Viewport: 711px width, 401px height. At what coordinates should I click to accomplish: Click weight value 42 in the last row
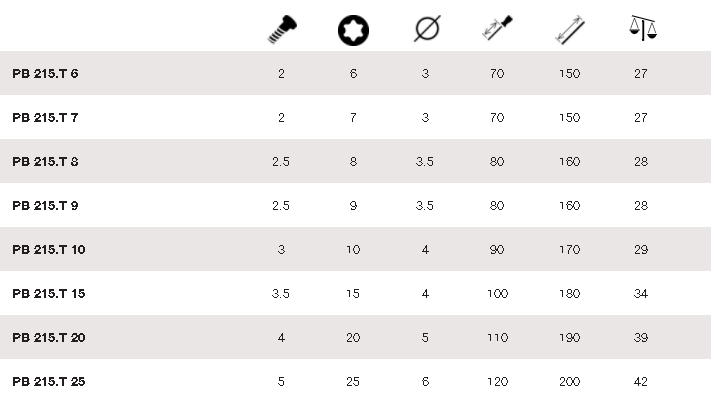point(641,382)
